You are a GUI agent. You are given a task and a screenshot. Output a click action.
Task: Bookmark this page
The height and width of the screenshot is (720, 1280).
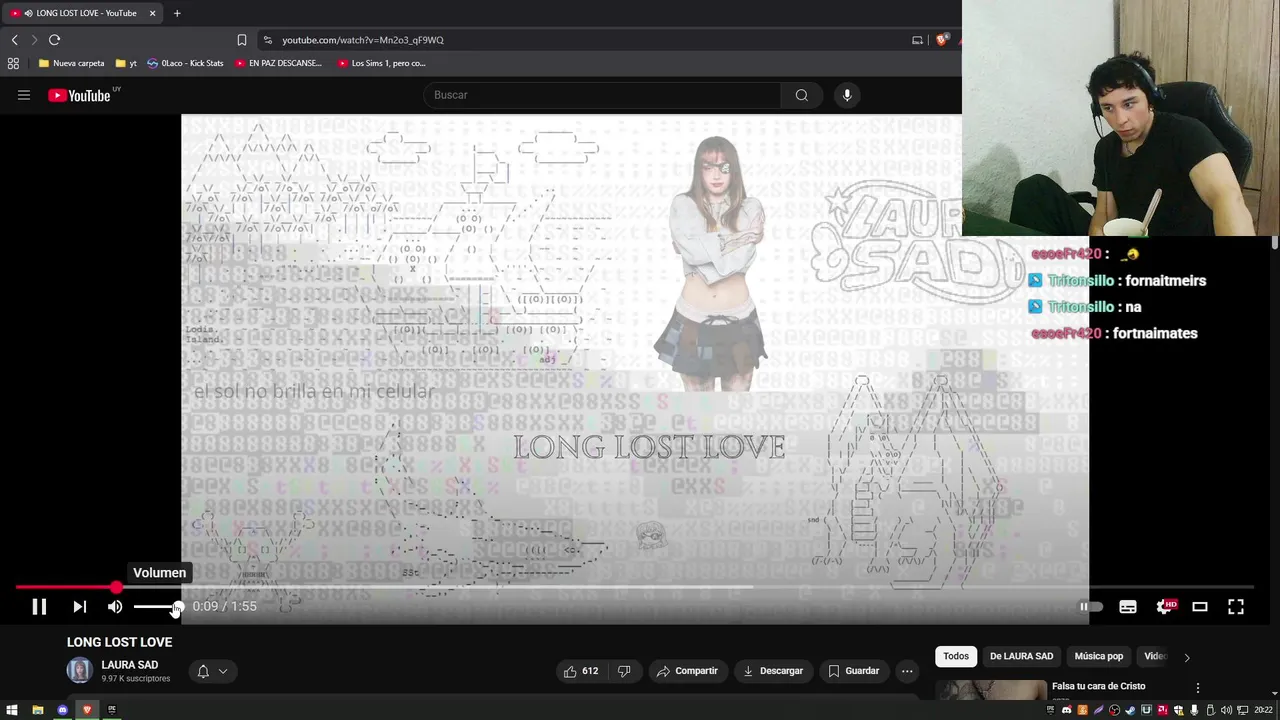[x=241, y=40]
